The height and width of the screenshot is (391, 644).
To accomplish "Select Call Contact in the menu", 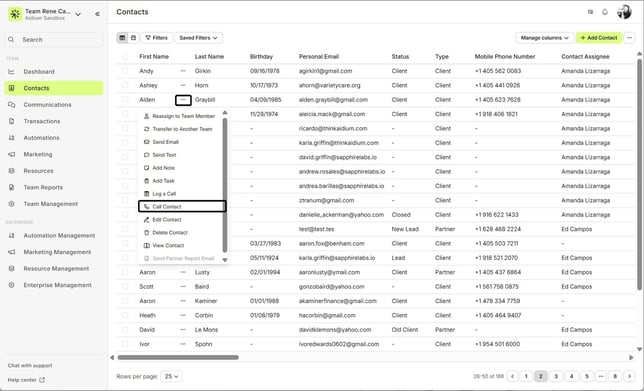I will click(182, 207).
